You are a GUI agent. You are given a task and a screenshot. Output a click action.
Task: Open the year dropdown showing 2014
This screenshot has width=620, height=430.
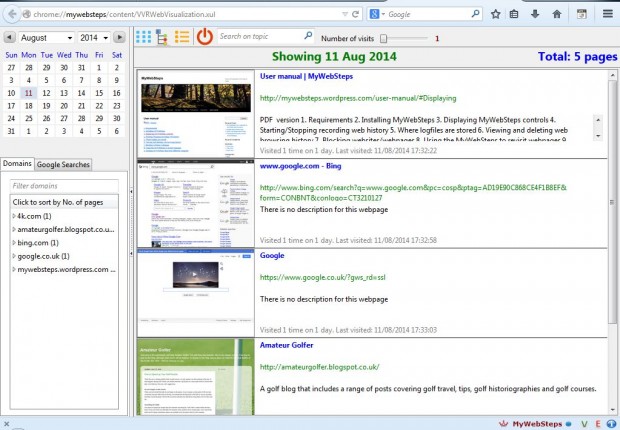click(x=94, y=38)
